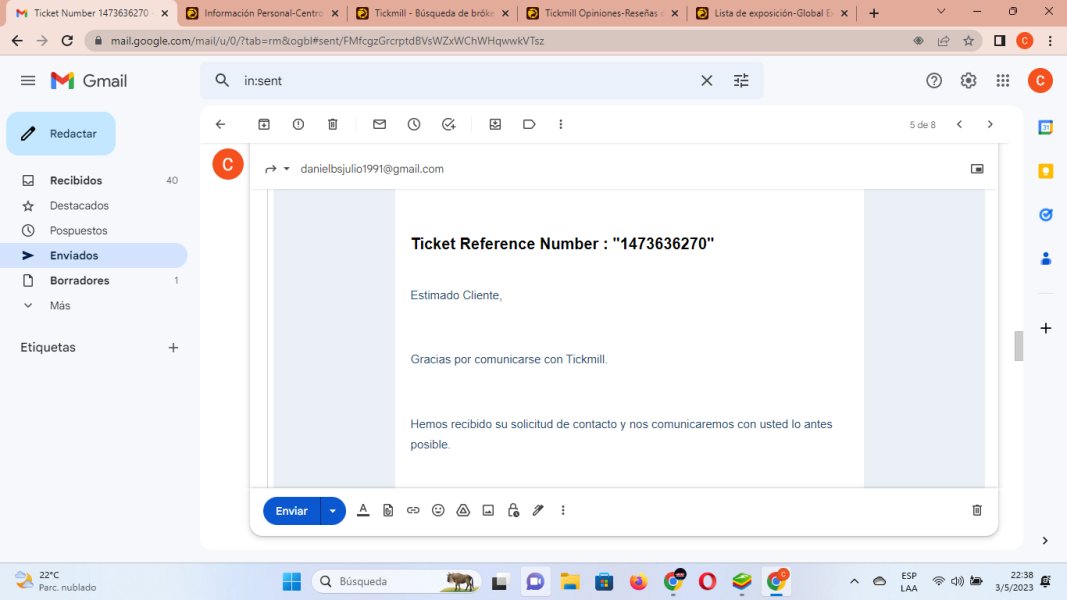
Task: Open Google Keep side panel
Action: tap(1046, 171)
